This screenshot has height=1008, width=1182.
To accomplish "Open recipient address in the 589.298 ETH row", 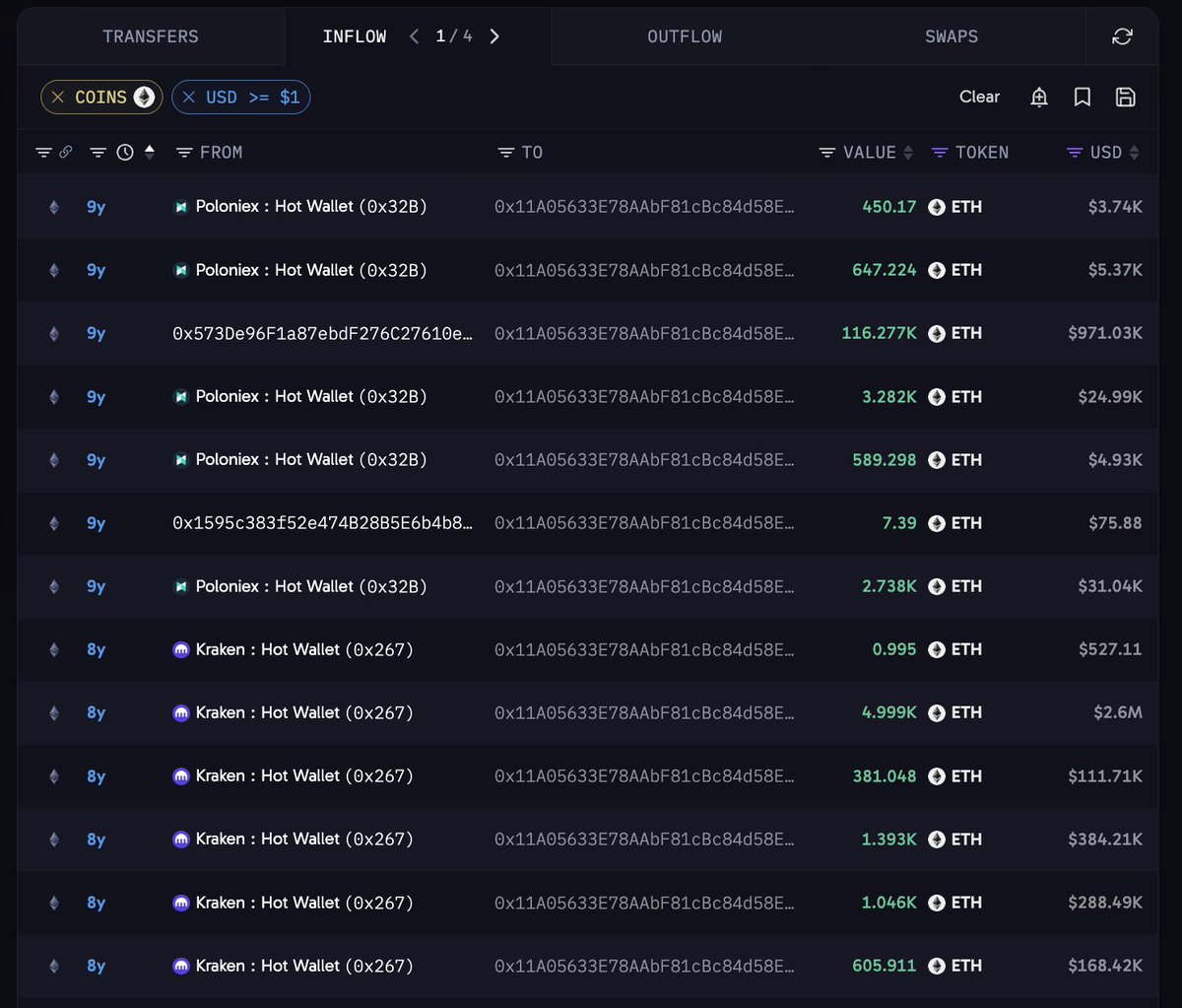I will [x=644, y=460].
